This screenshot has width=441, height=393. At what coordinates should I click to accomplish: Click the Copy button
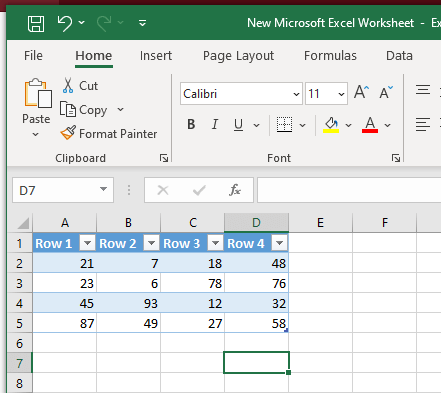click(x=84, y=110)
